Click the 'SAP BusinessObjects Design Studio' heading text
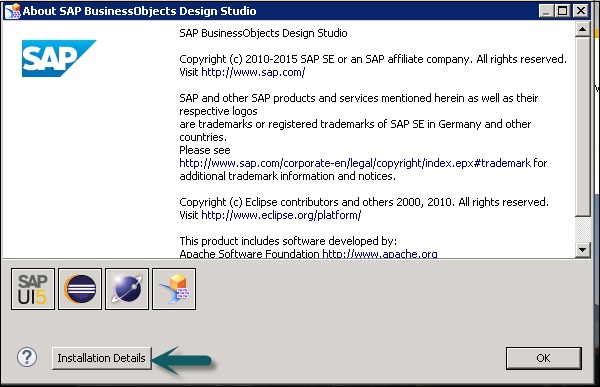This screenshot has width=600, height=387. 263,33
